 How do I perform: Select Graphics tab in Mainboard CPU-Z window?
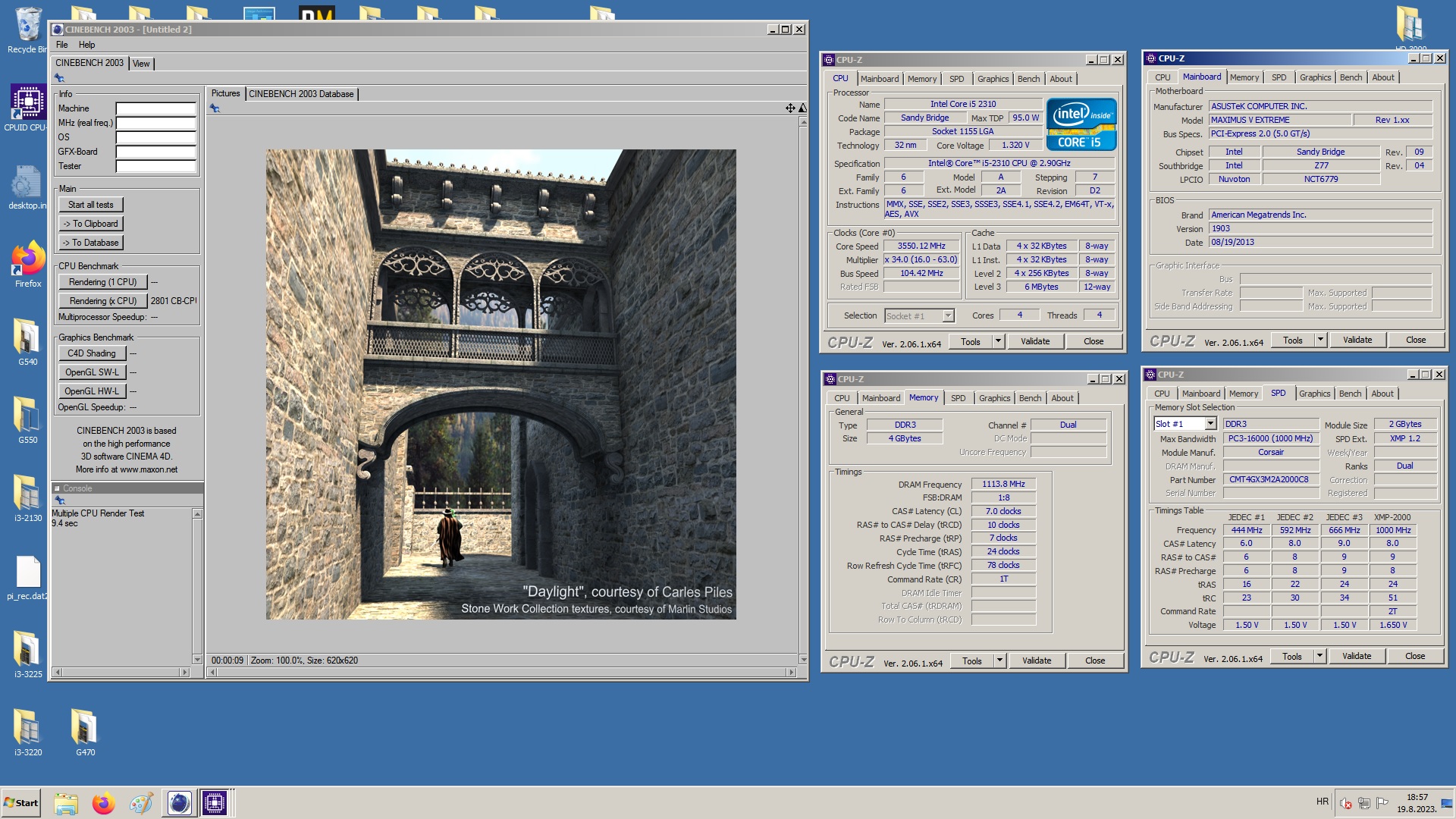pos(1315,77)
